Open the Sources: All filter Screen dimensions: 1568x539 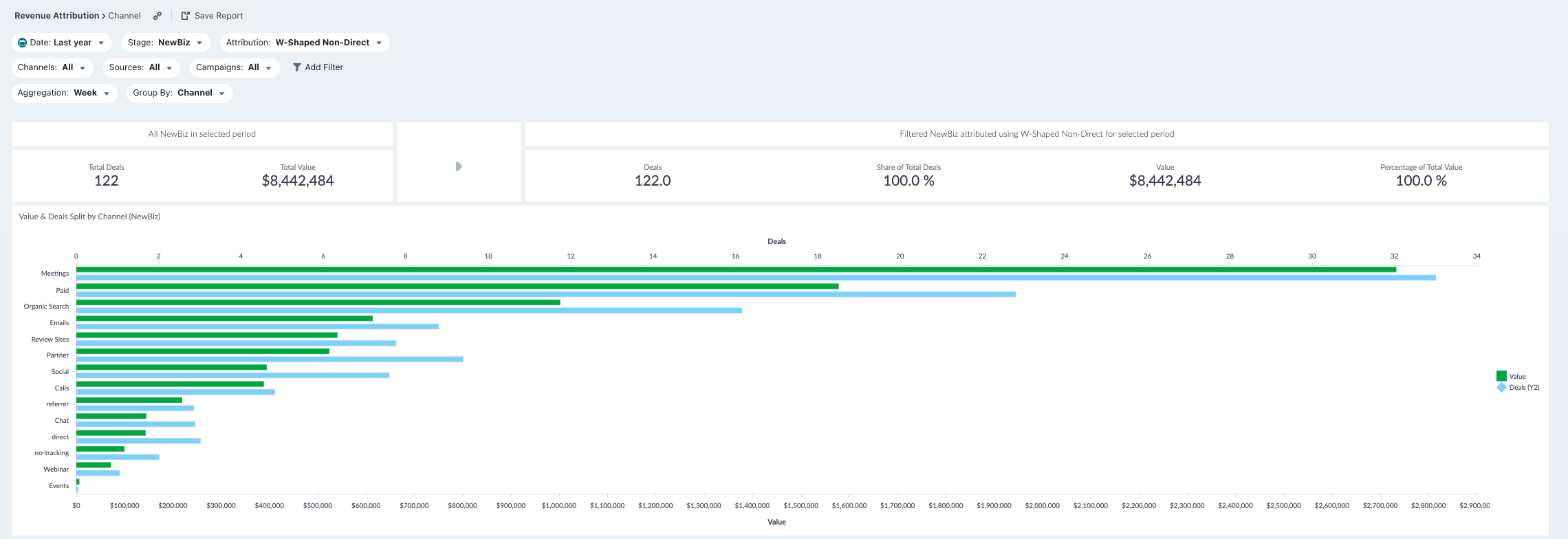coord(142,67)
